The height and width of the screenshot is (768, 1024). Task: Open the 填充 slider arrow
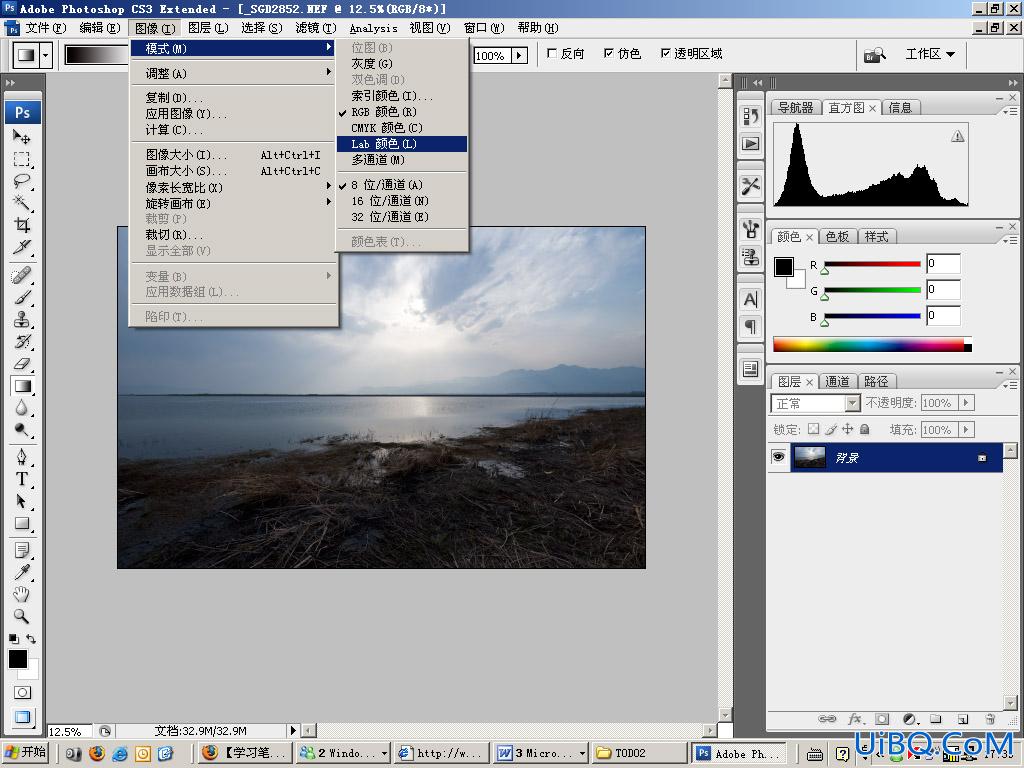click(x=967, y=430)
